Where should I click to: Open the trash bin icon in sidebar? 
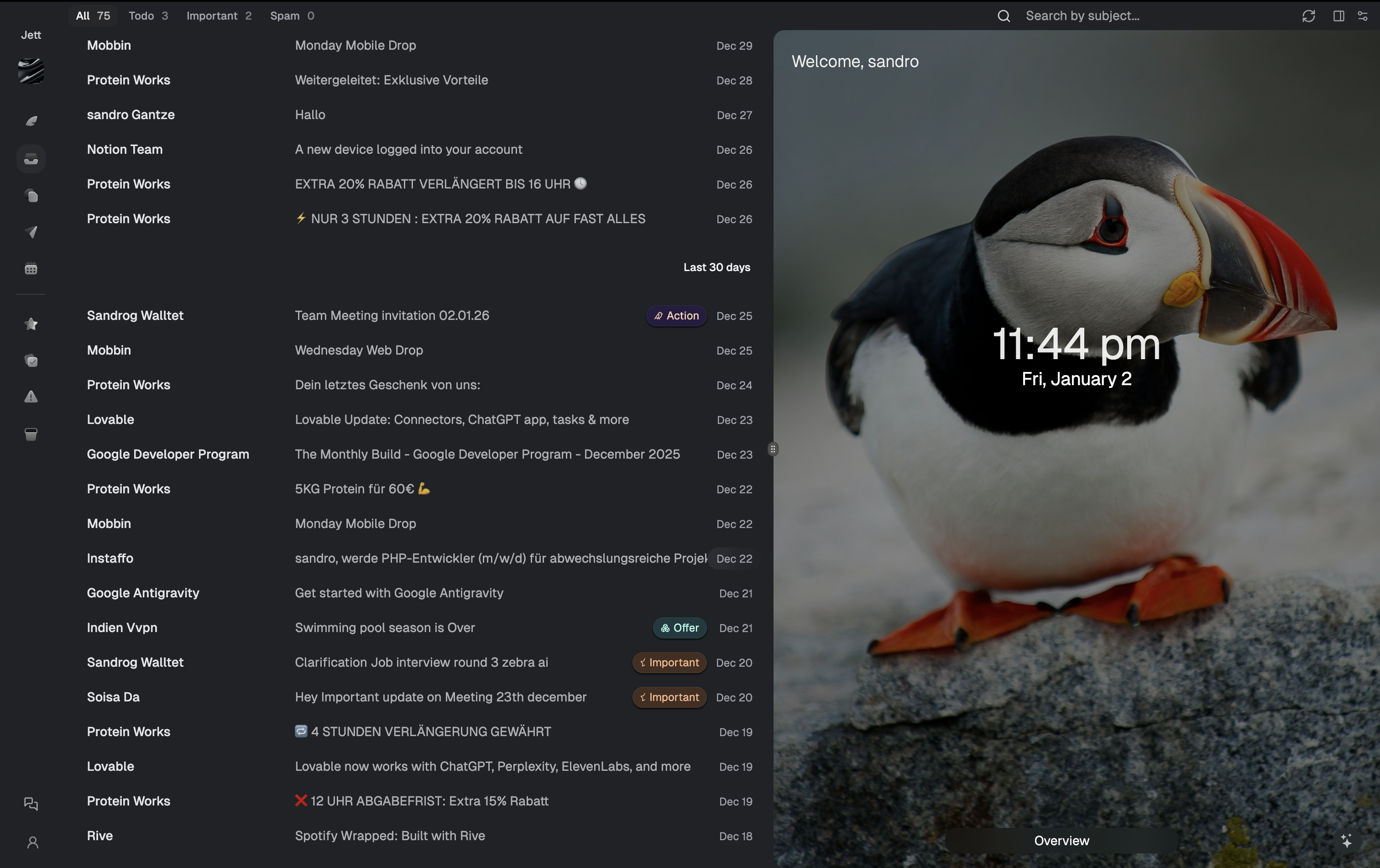(x=31, y=434)
